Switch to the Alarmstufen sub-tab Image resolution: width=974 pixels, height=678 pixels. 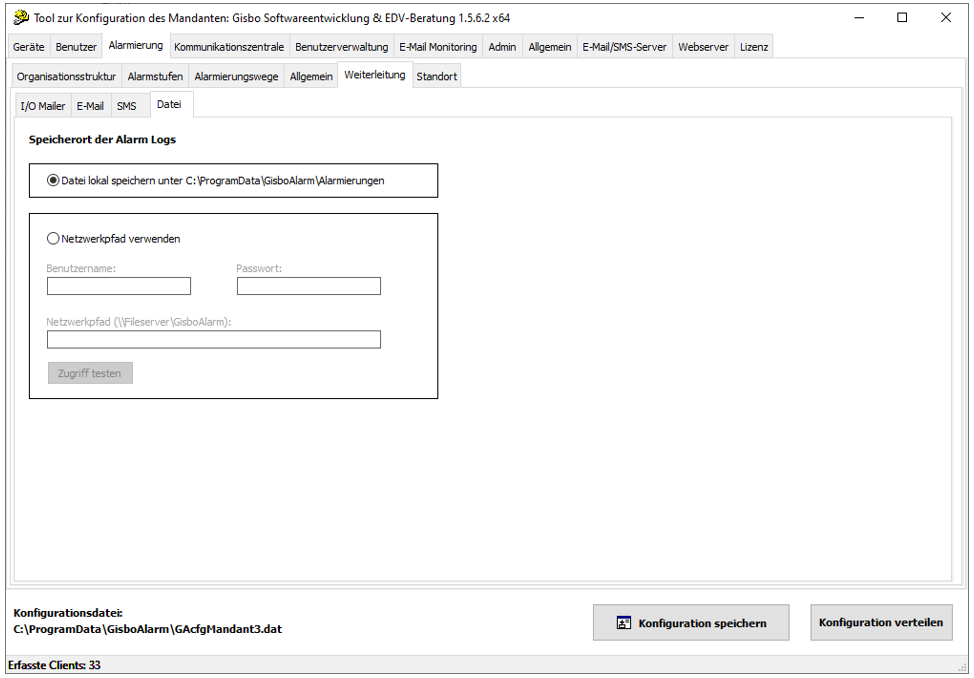click(155, 76)
